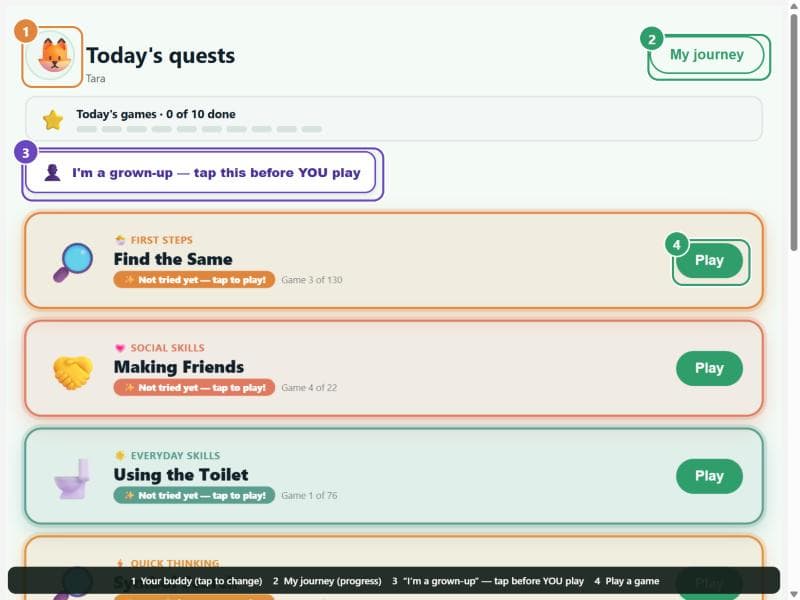Click the name 'Tara' under the heading

click(x=95, y=78)
